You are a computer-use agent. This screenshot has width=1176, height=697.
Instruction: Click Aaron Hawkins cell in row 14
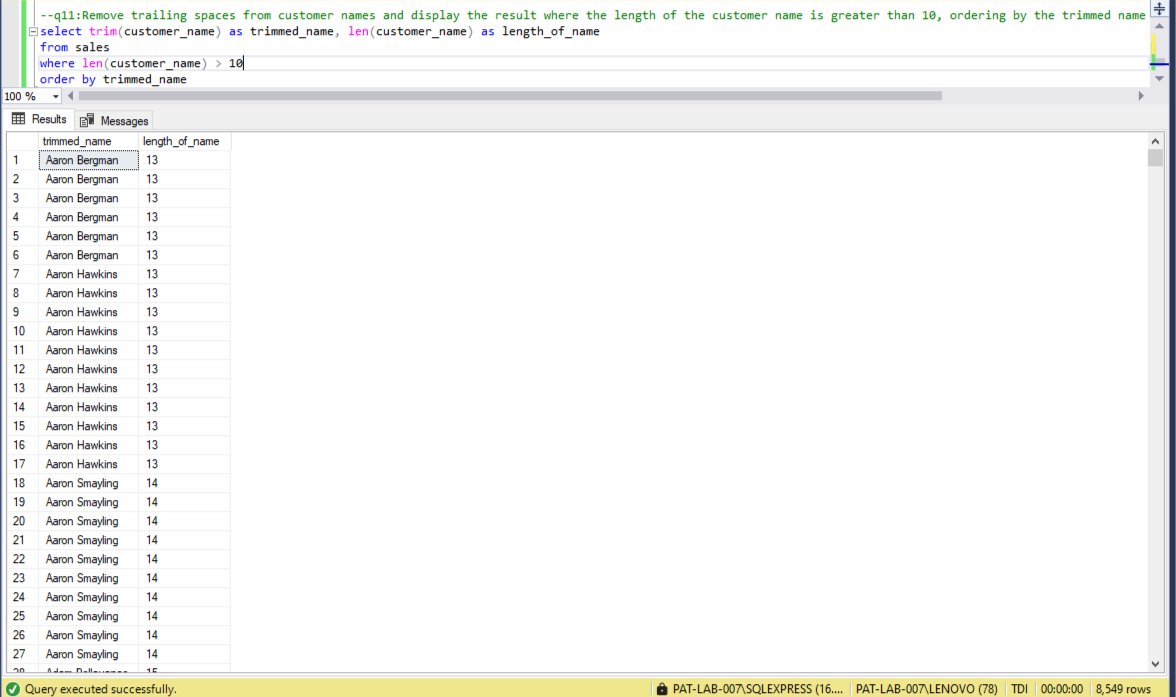click(88, 407)
